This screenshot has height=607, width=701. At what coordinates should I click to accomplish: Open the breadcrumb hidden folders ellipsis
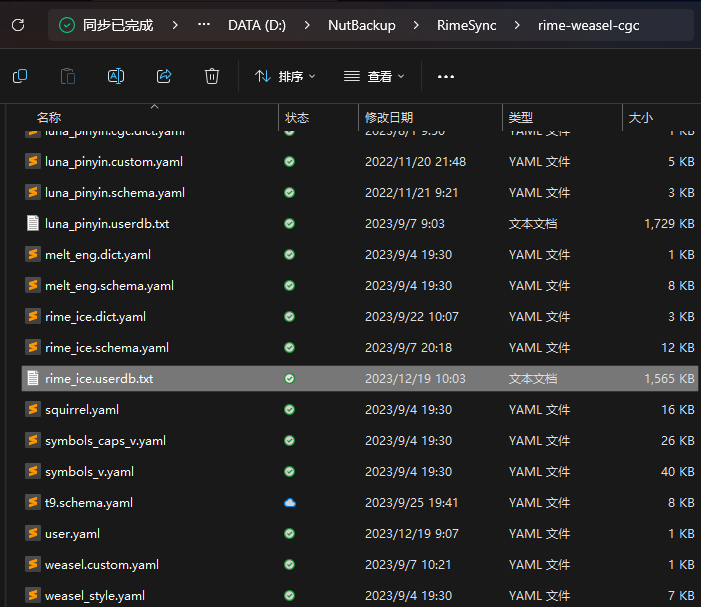point(204,25)
